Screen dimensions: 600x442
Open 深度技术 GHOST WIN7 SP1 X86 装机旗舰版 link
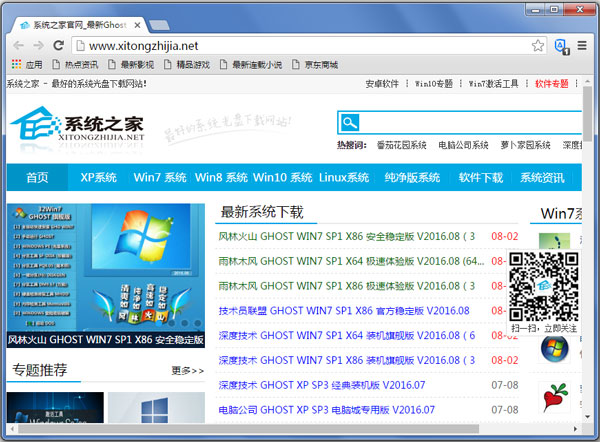pos(346,360)
